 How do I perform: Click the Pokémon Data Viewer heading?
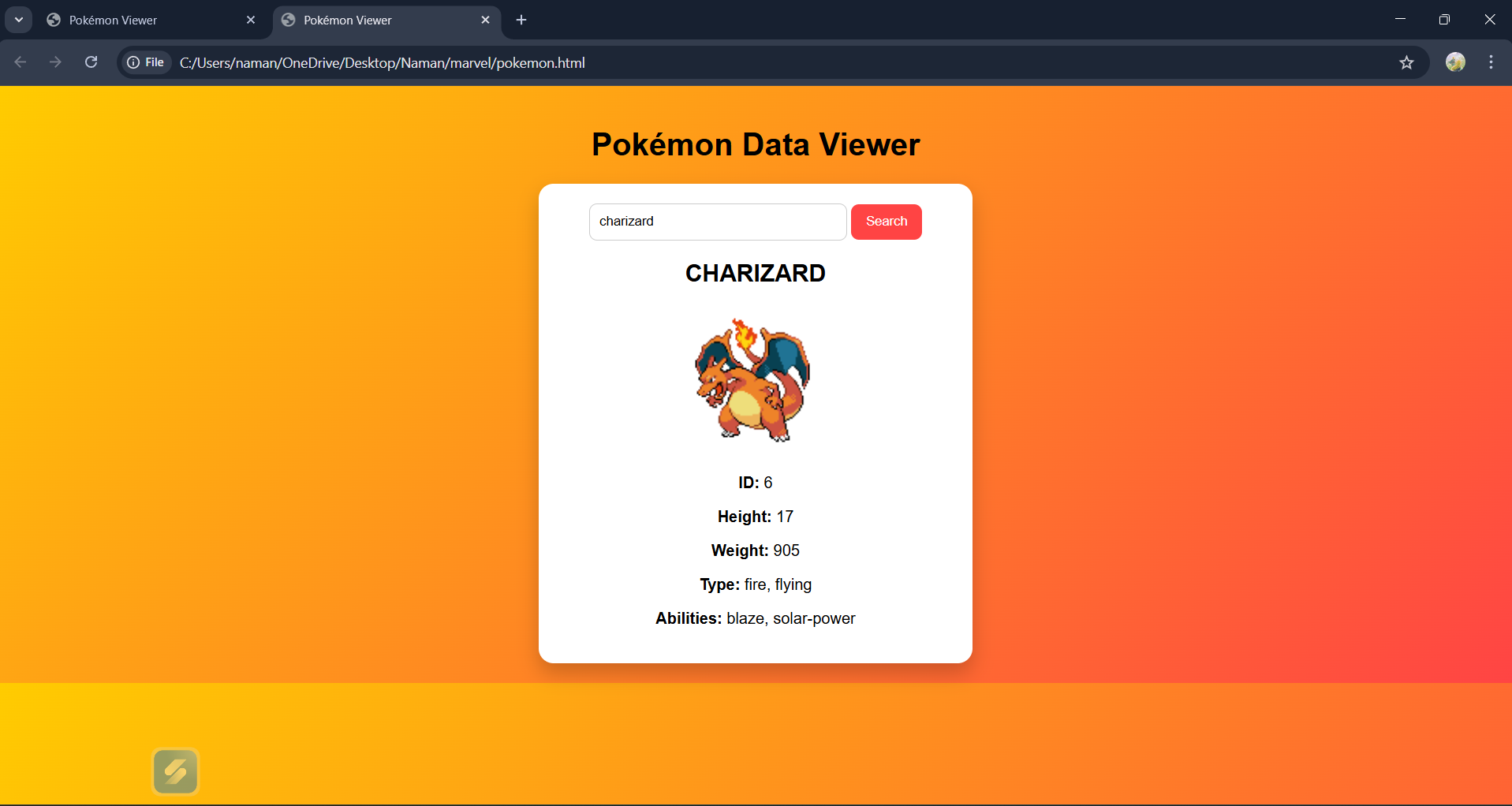tap(756, 144)
